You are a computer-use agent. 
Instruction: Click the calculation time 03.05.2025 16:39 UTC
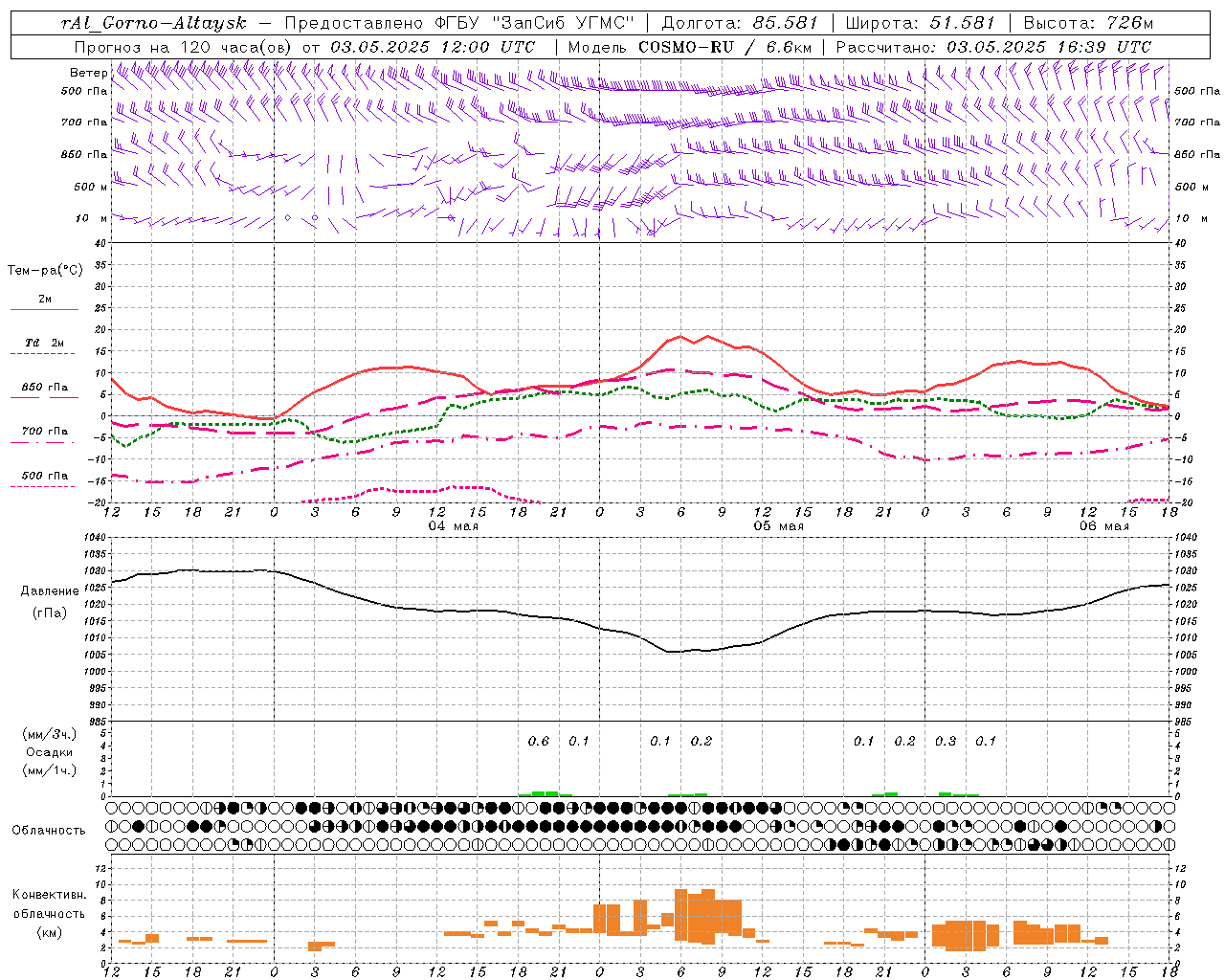pyautogui.click(x=1049, y=47)
